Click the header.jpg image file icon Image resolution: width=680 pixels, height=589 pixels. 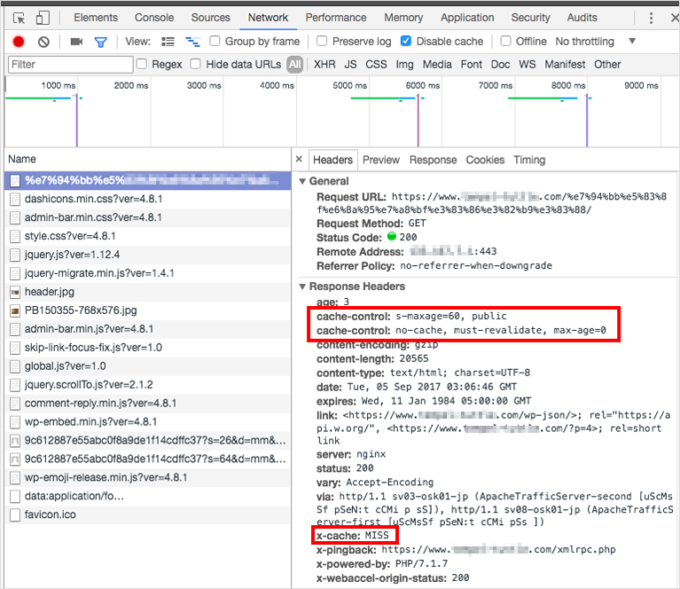pyautogui.click(x=15, y=292)
